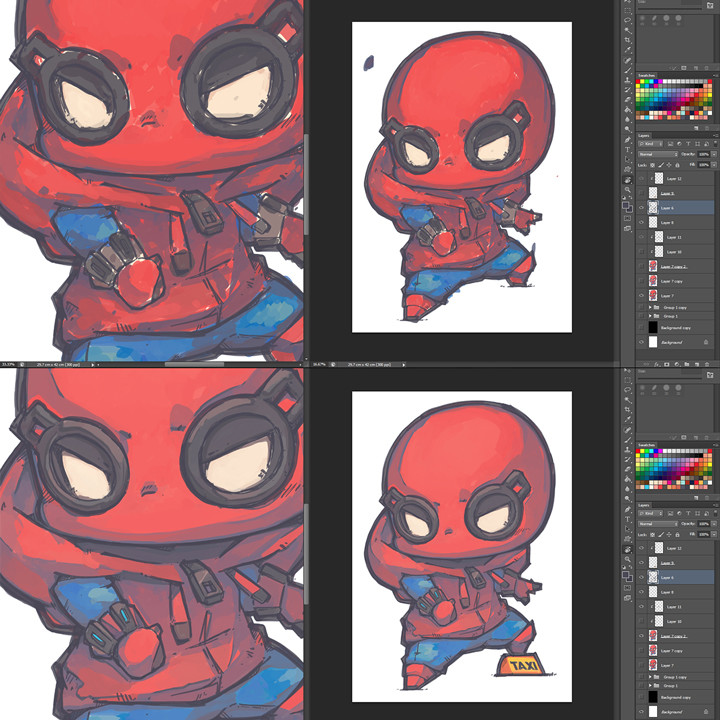Select Pen tool in lower Photoshop window
The height and width of the screenshot is (720, 720).
[x=628, y=509]
